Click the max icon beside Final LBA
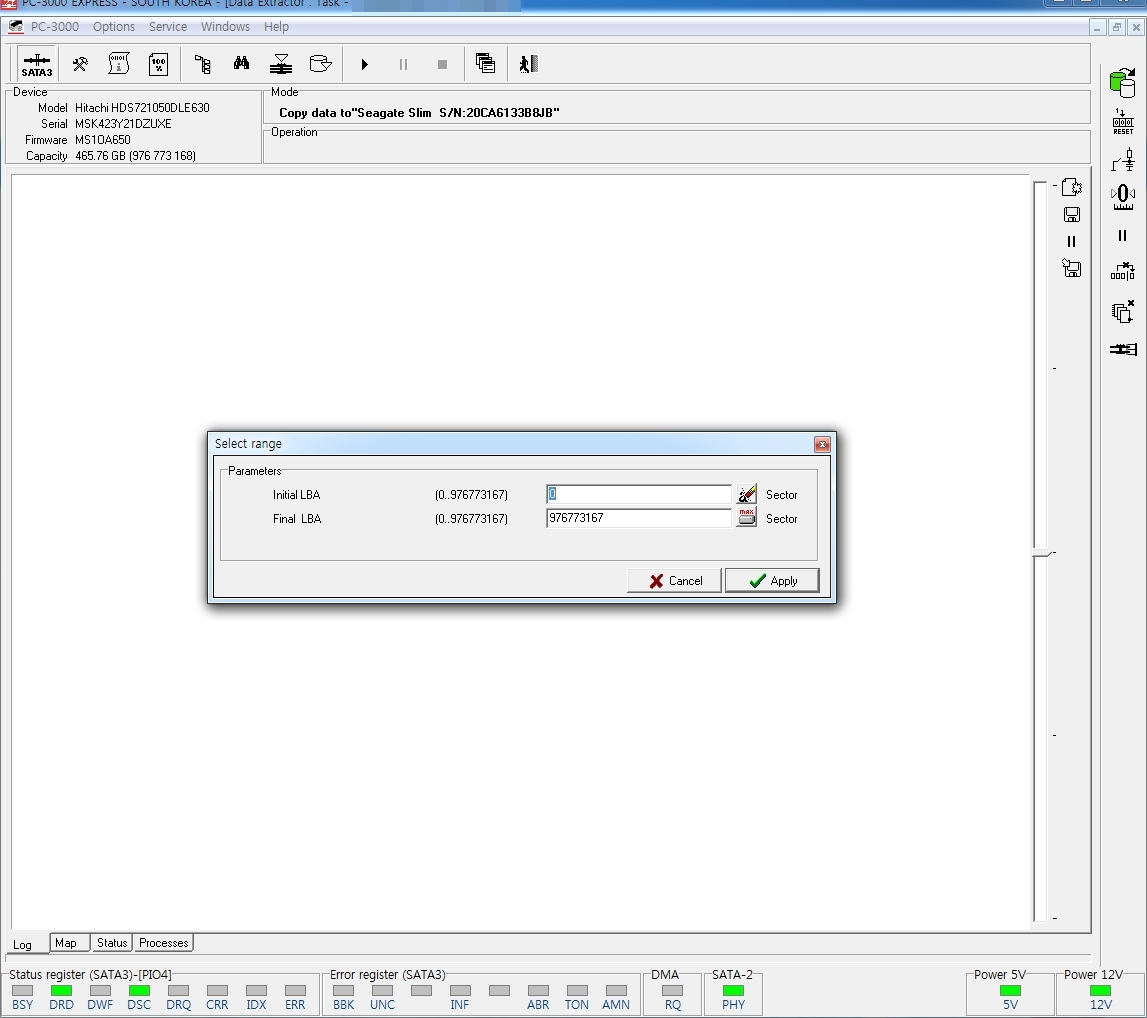Viewport: 1147px width, 1018px height. point(746,517)
